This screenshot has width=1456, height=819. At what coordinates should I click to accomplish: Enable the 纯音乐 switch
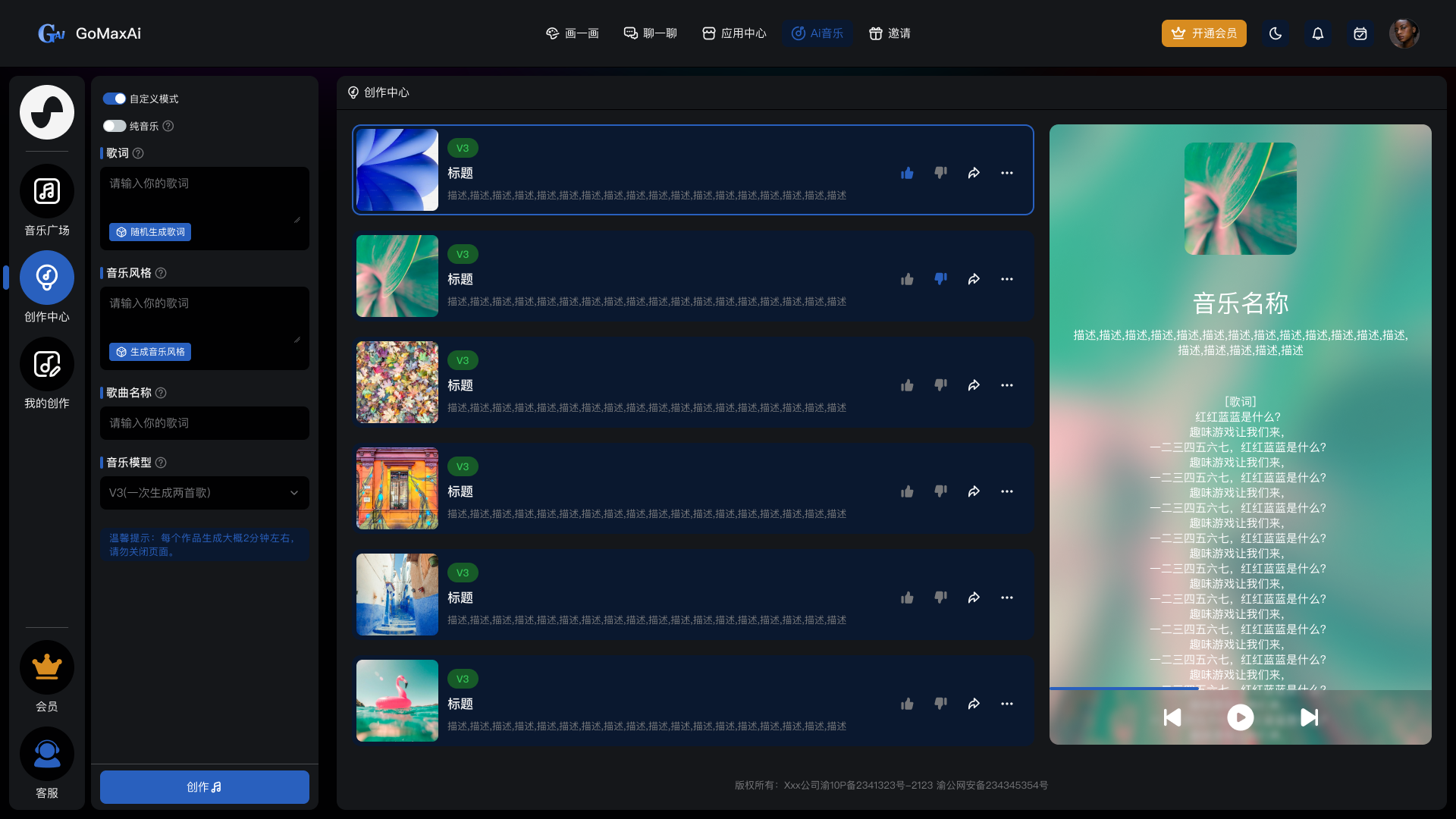(115, 126)
